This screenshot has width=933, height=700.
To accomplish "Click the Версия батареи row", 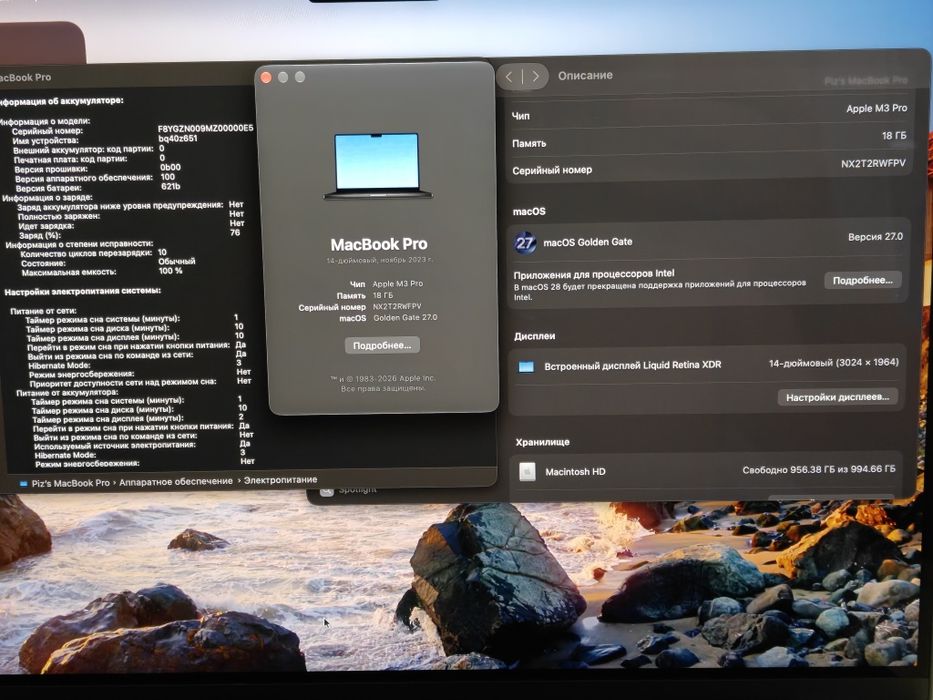I will (x=98, y=188).
